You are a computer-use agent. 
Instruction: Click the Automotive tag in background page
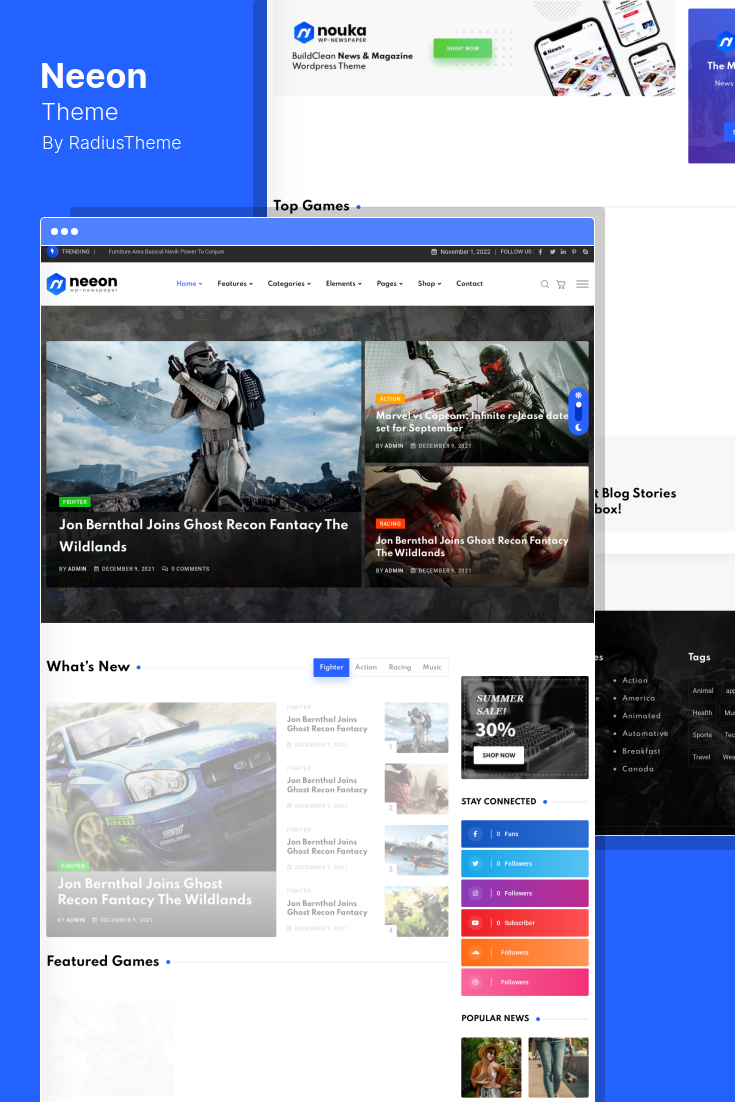645,733
